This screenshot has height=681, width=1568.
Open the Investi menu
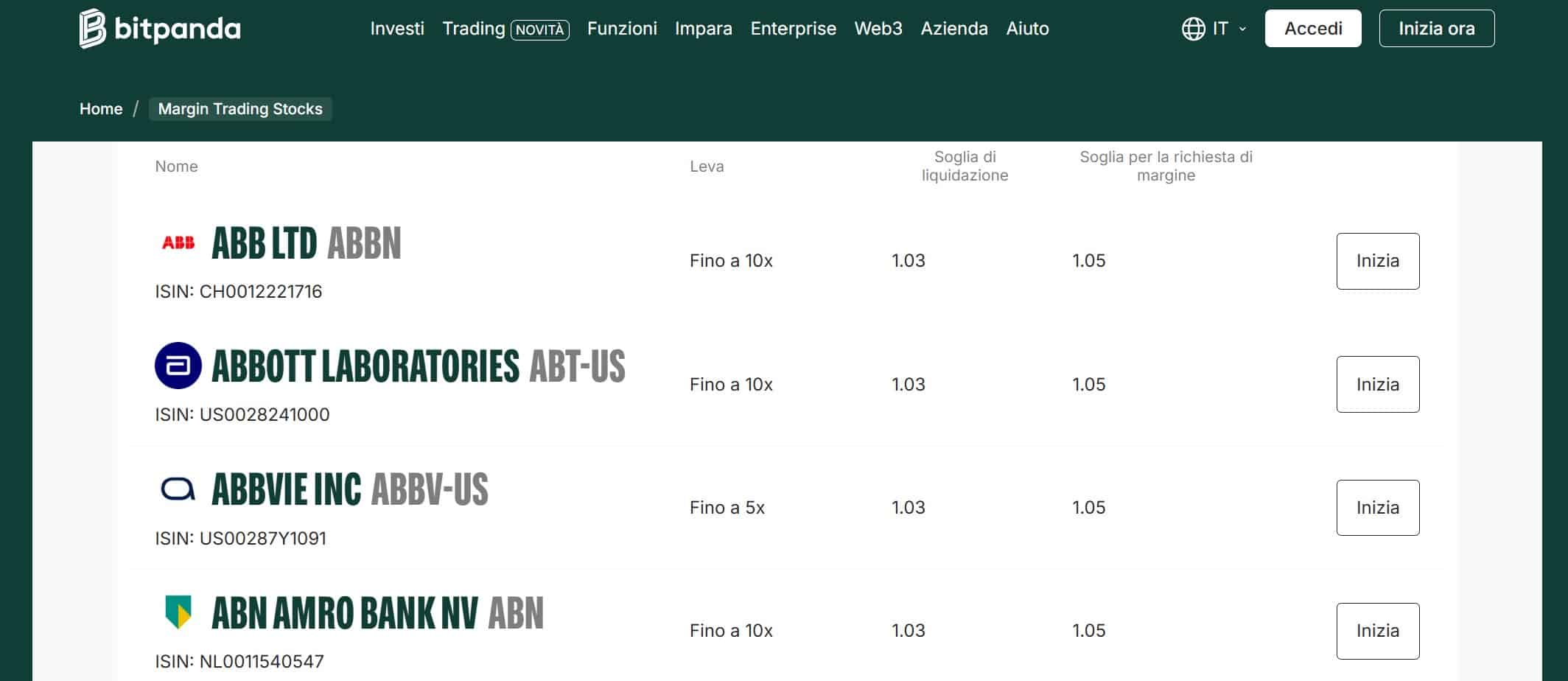tap(397, 29)
